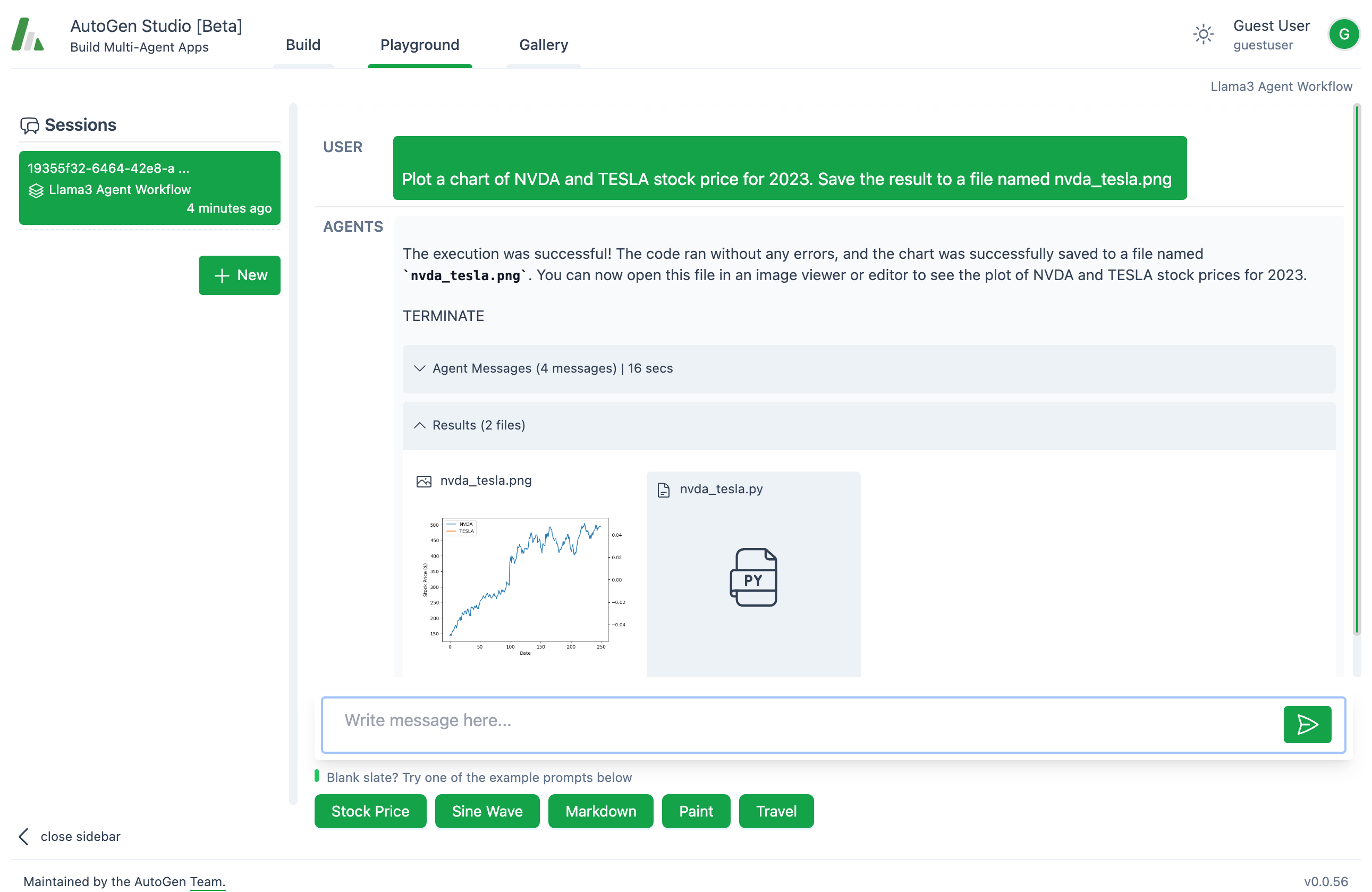Click the Send message arrow button
Viewport: 1372px width, 892px height.
pyautogui.click(x=1307, y=724)
